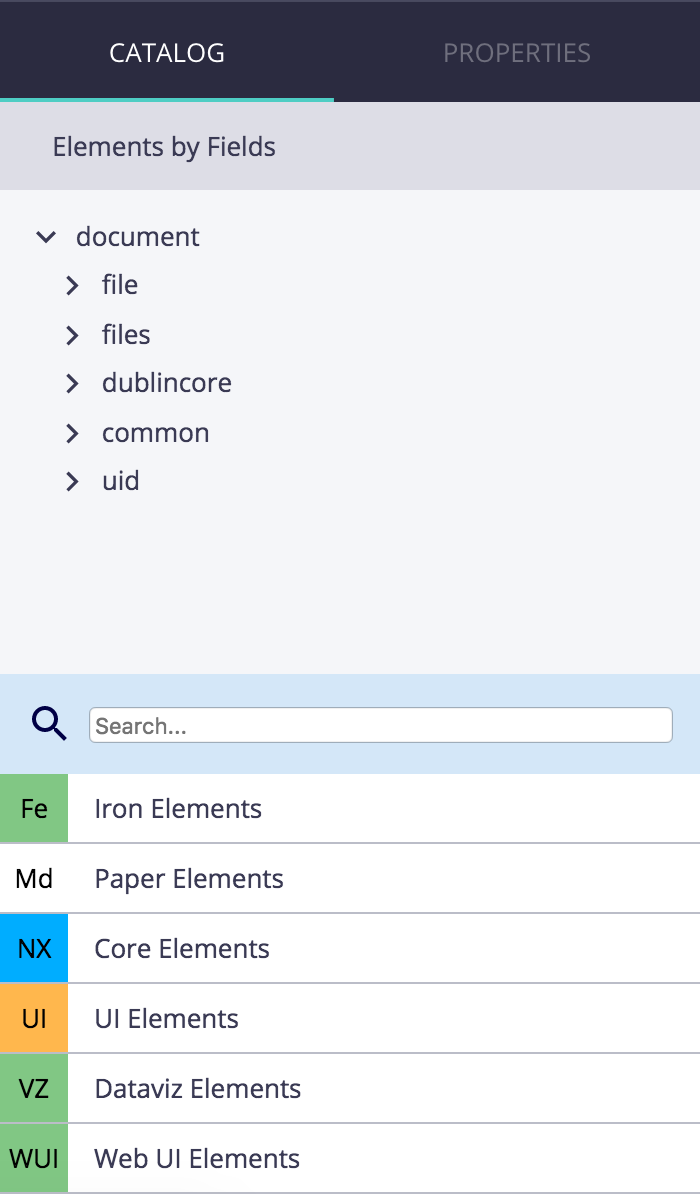The image size is (700, 1194).
Task: Click into the Search input field
Action: point(381,725)
